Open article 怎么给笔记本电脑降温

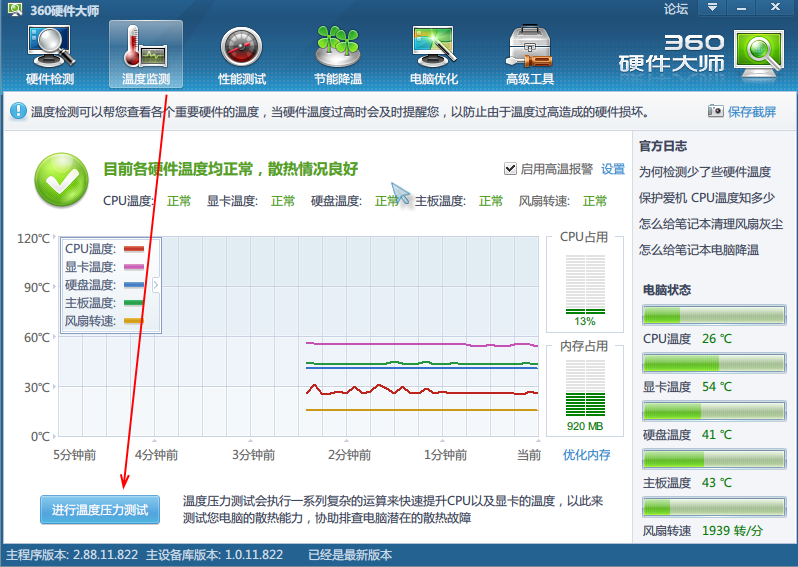pos(699,250)
